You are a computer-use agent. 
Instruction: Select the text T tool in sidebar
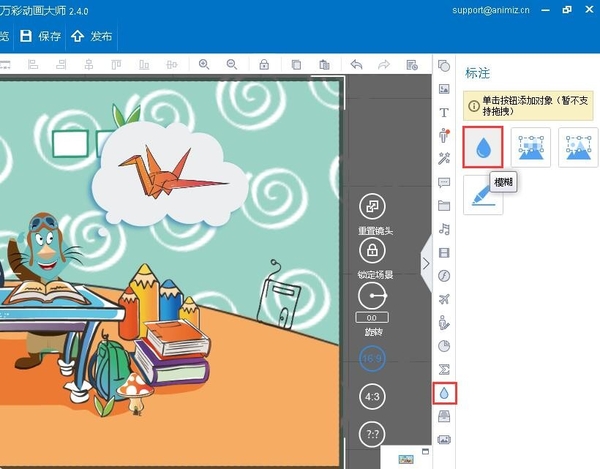[x=444, y=112]
